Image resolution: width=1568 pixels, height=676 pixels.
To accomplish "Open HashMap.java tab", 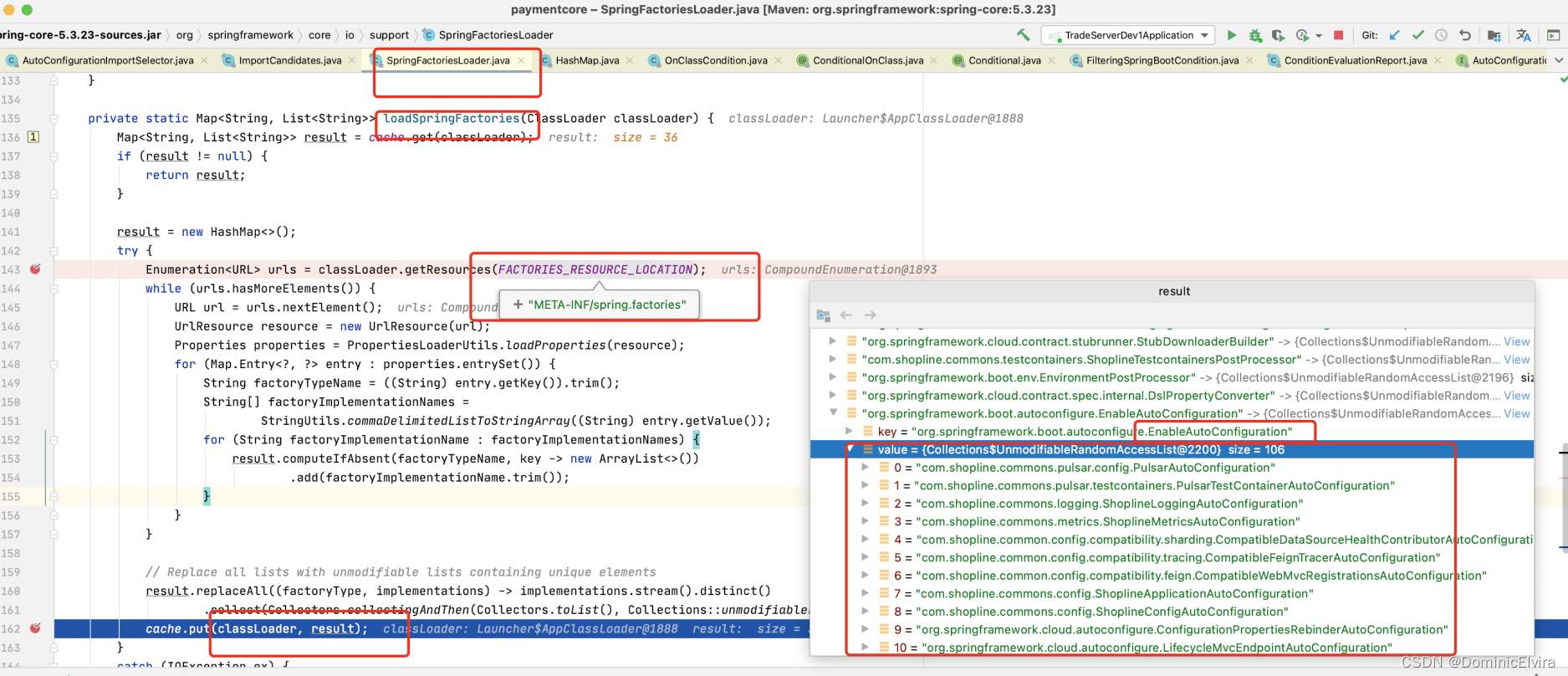I will pos(587,60).
